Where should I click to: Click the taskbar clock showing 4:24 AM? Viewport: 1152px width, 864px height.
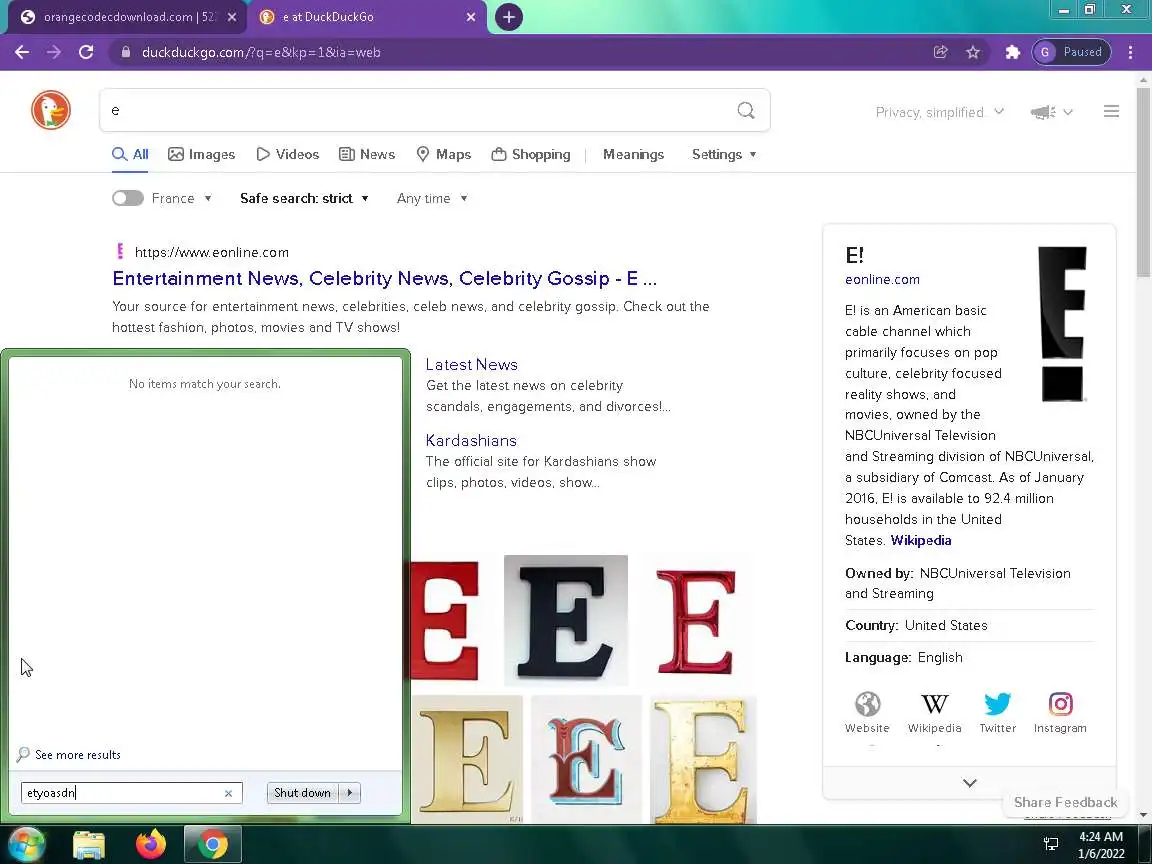tap(1101, 844)
